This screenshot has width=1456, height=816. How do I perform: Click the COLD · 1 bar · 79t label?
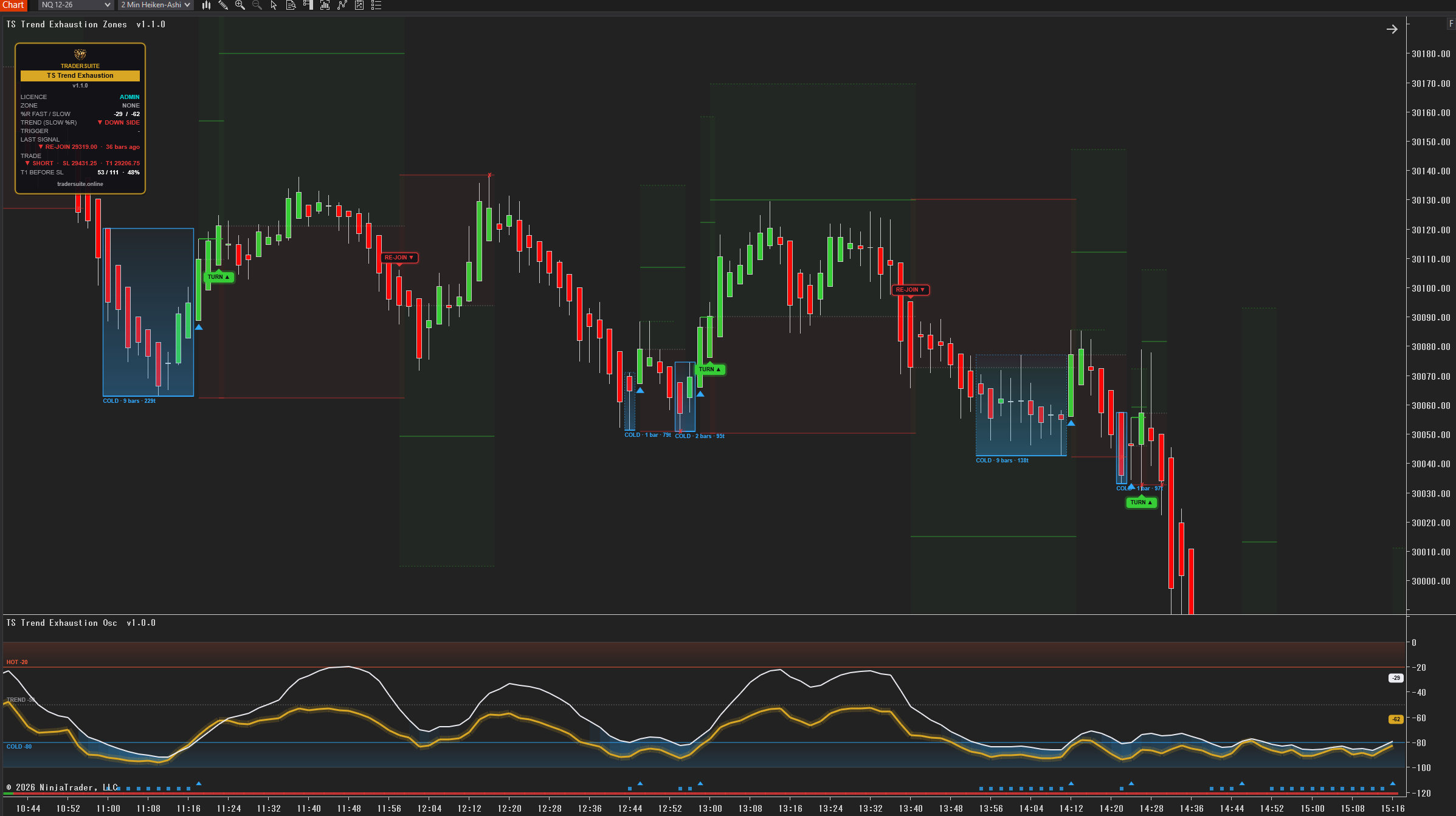[648, 435]
